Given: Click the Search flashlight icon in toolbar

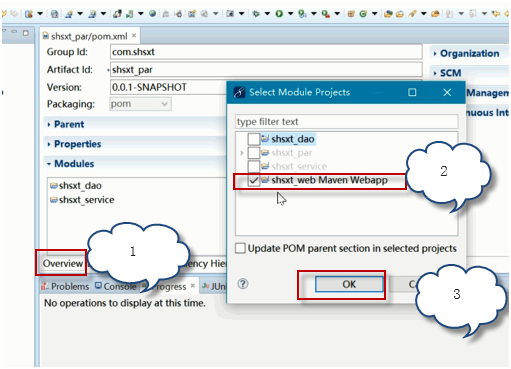Looking at the screenshot, I should tap(413, 14).
